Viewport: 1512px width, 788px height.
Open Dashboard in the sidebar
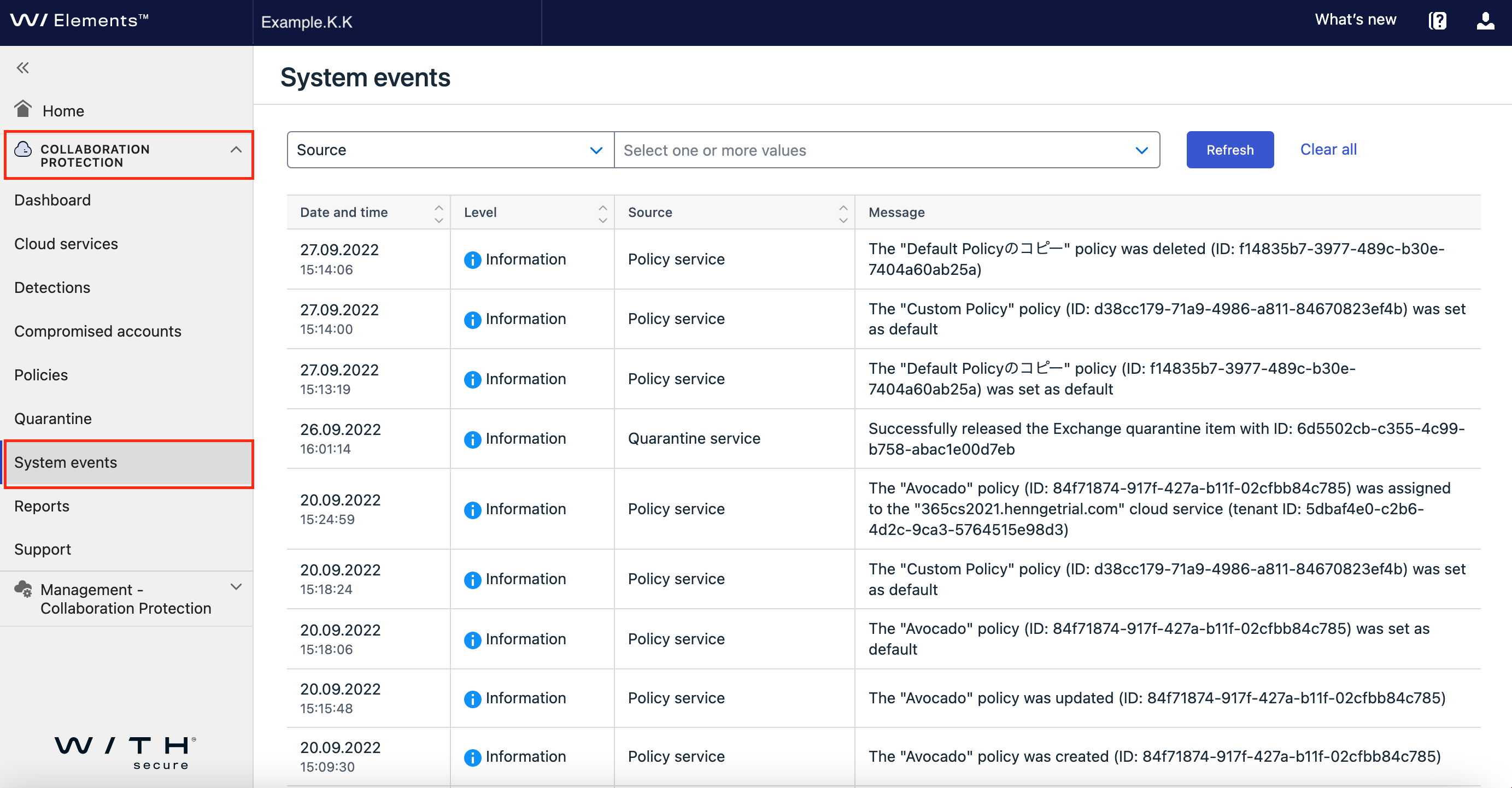pos(52,200)
